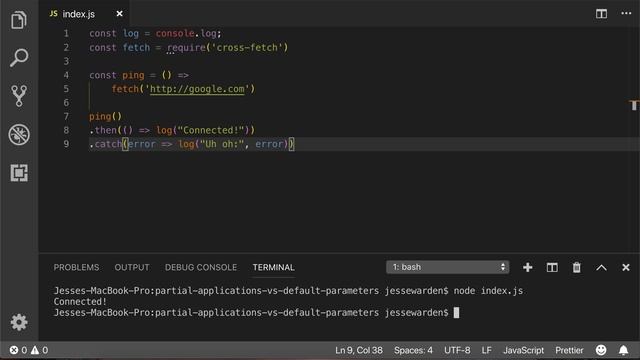Change the UTF-8 file encoding
The width and height of the screenshot is (640, 360).
pos(457,350)
